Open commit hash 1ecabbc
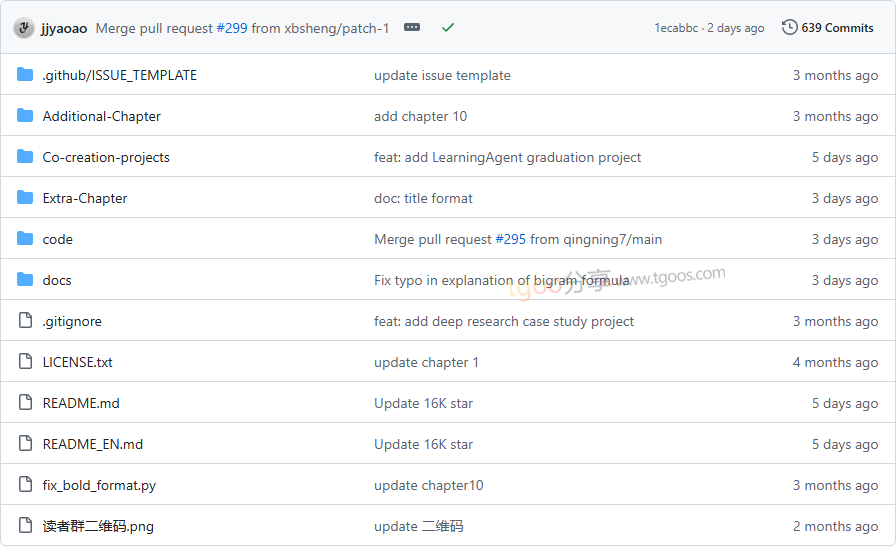 tap(677, 28)
